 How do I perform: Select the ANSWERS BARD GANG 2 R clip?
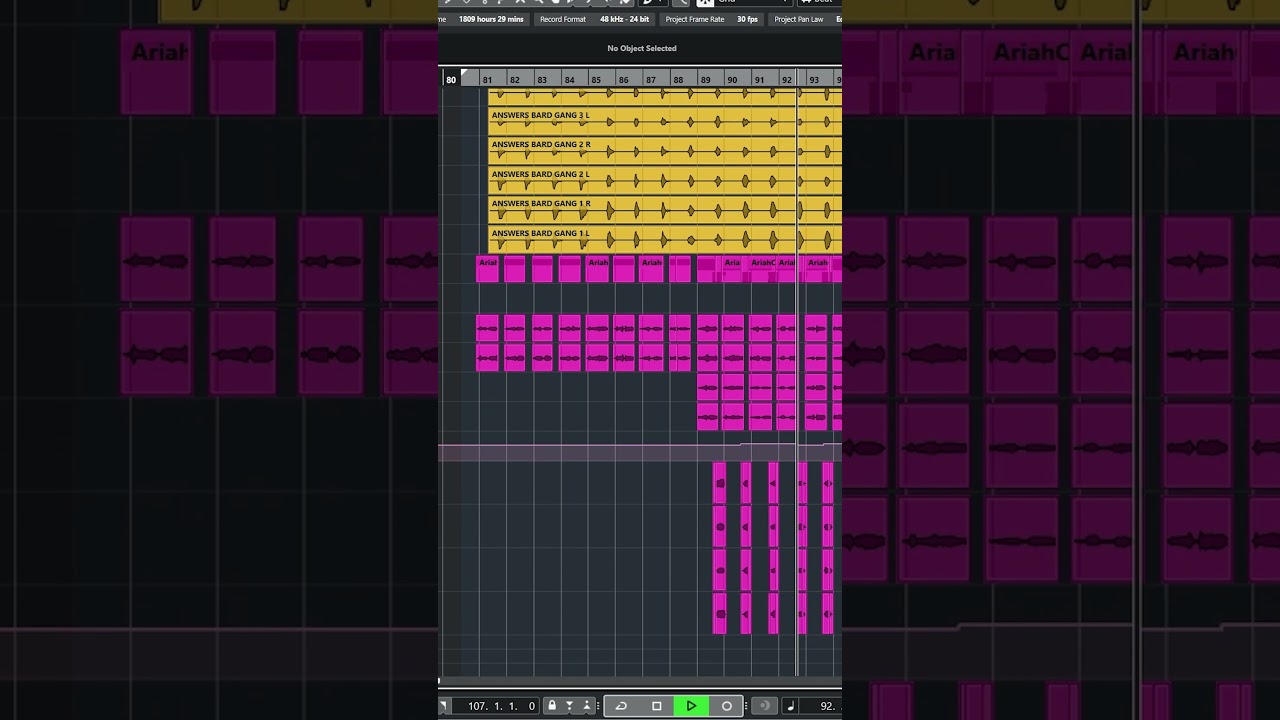point(665,151)
